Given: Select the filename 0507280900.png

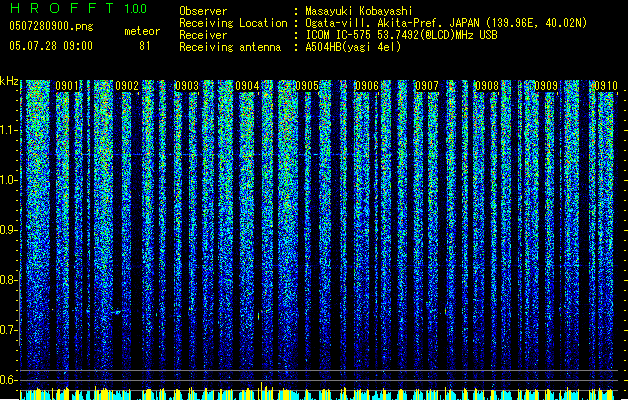Looking at the screenshot, I should [51, 26].
